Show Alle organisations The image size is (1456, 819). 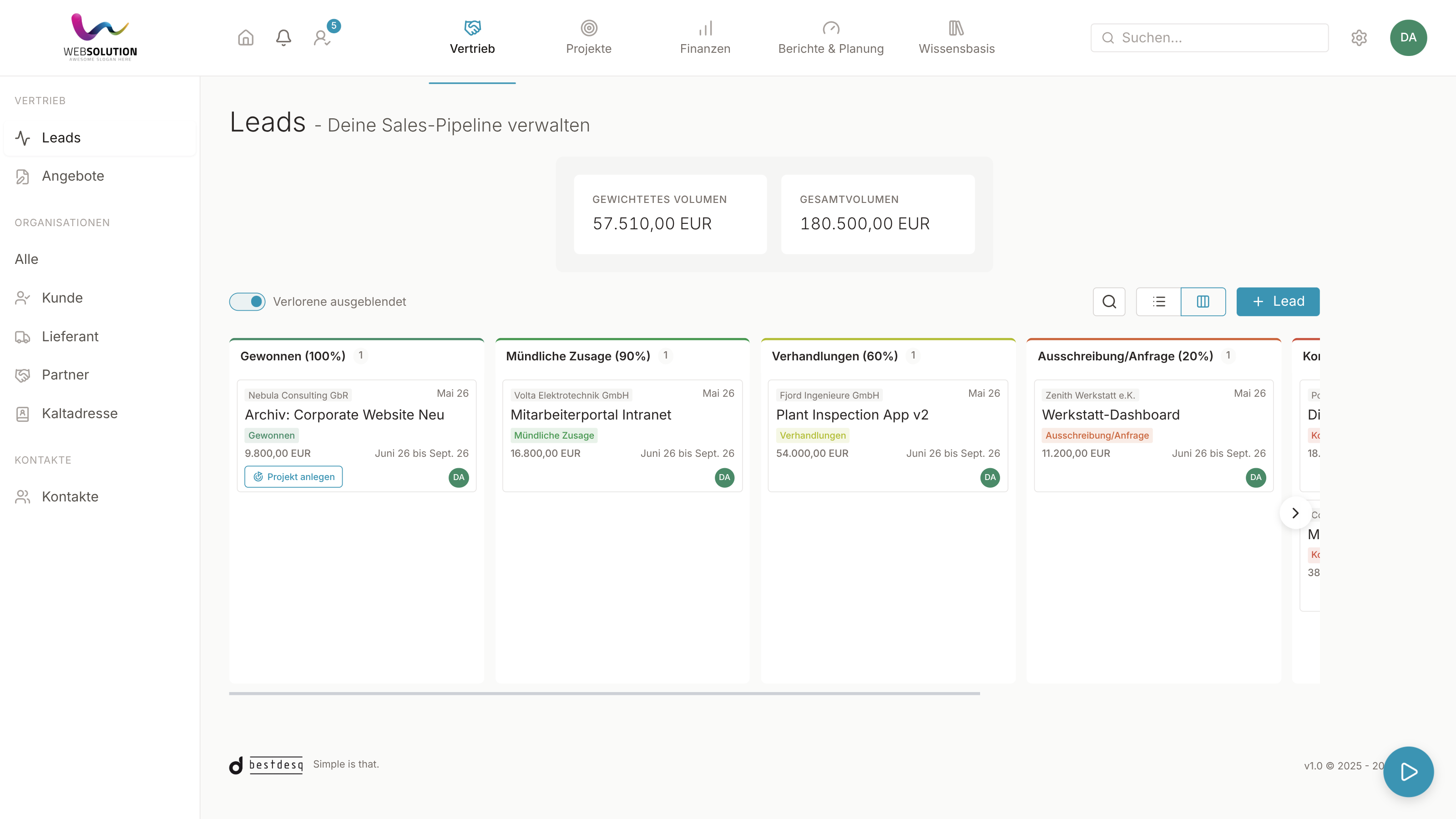coord(100,259)
